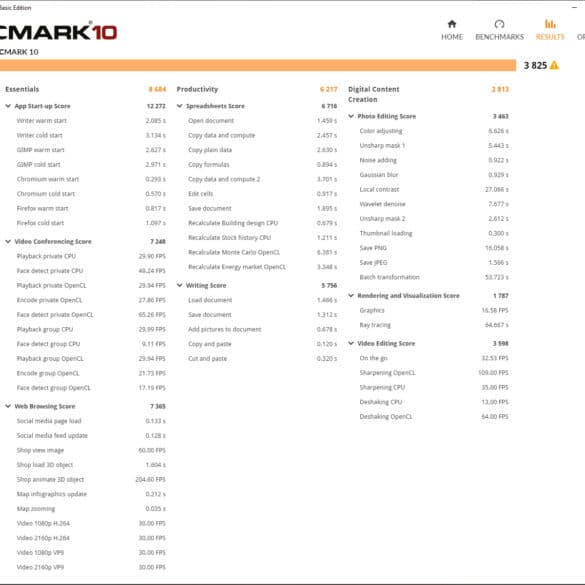Click the Chromium cold start row

coord(91,194)
